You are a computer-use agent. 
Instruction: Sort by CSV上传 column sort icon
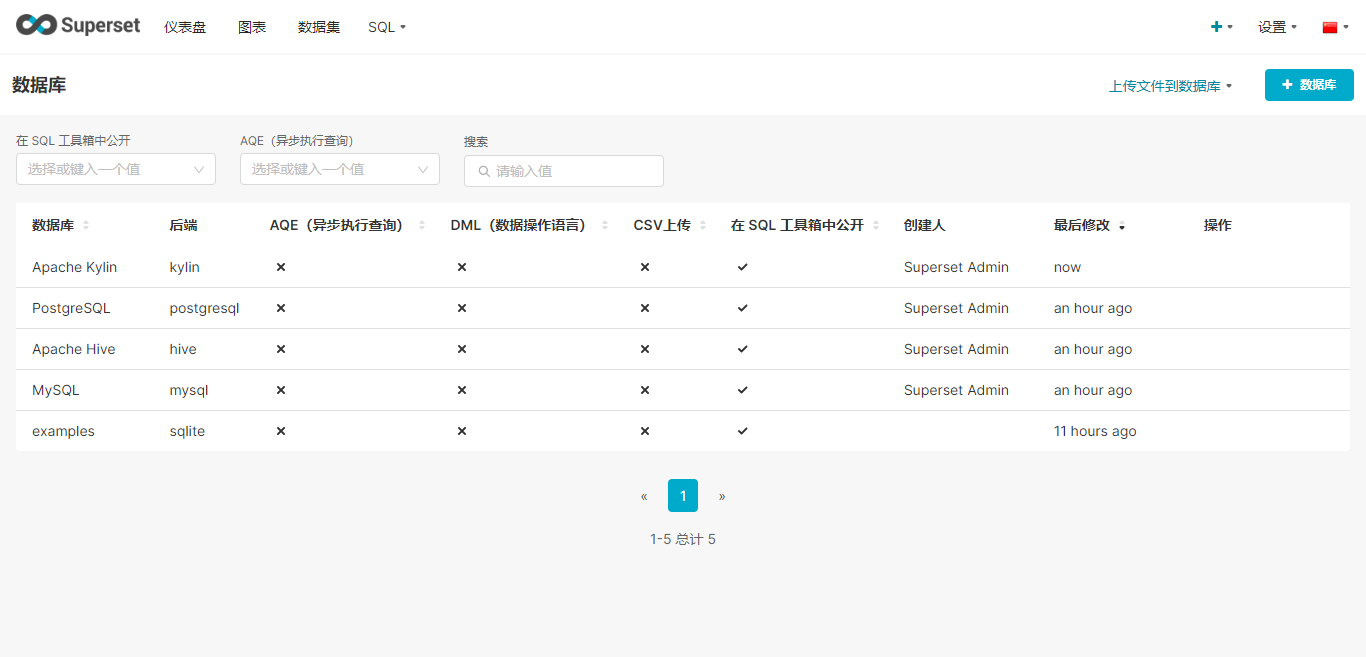click(x=703, y=226)
